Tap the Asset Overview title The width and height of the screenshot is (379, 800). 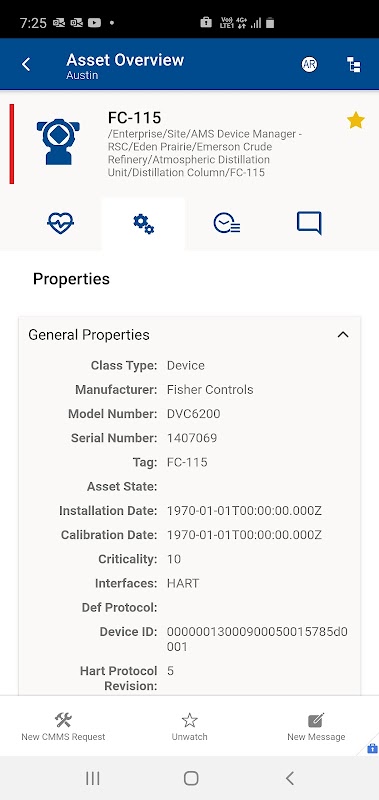point(125,60)
